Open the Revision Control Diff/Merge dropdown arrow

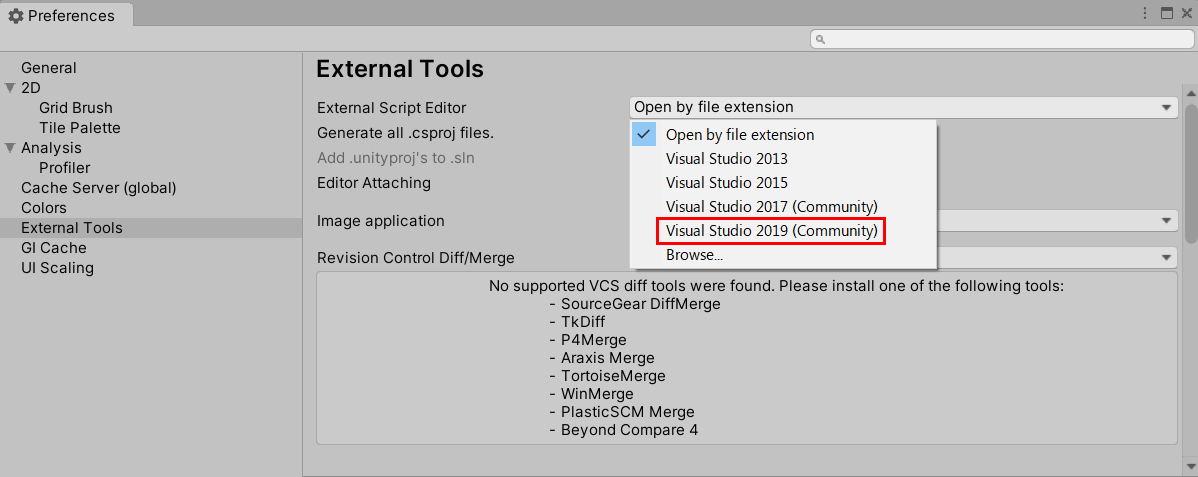click(x=1166, y=258)
